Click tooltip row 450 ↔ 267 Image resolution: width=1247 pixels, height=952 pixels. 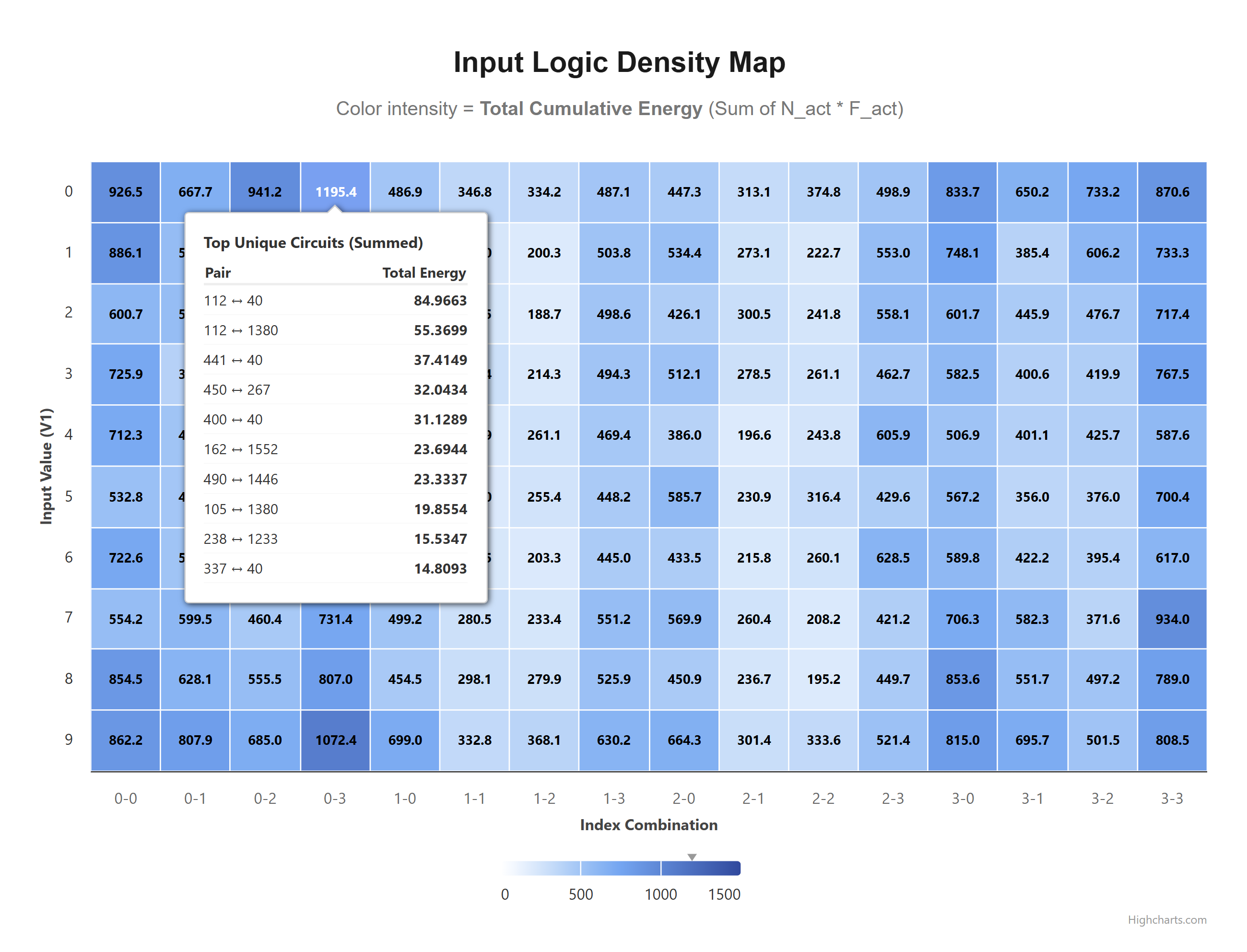tap(335, 390)
